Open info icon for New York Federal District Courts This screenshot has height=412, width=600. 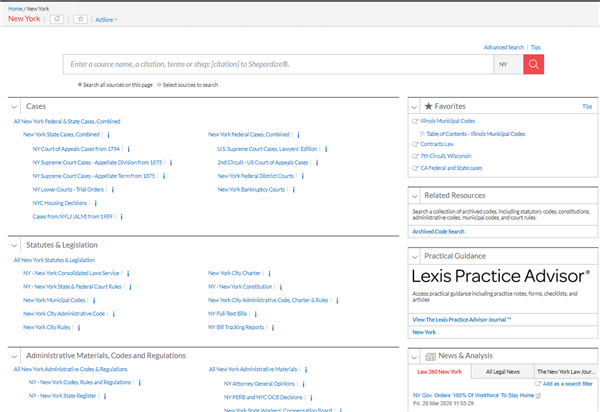(303, 176)
